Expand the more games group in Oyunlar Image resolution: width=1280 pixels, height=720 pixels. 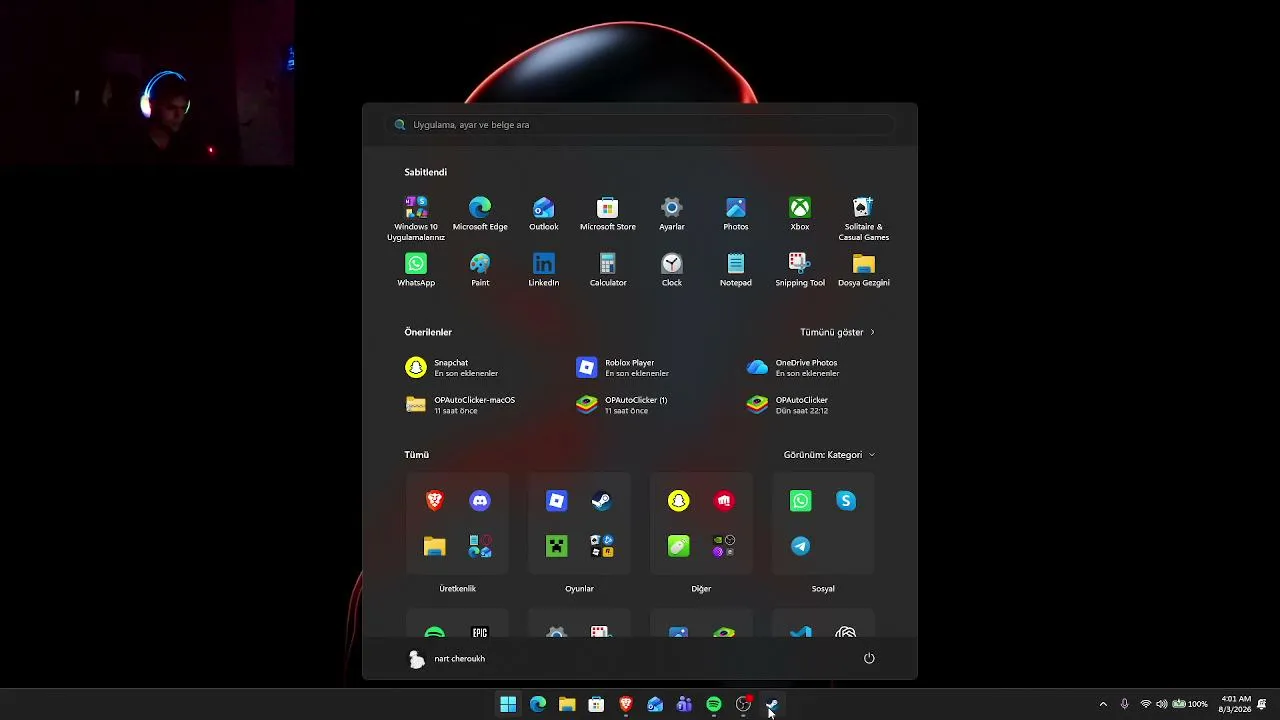tap(602, 546)
